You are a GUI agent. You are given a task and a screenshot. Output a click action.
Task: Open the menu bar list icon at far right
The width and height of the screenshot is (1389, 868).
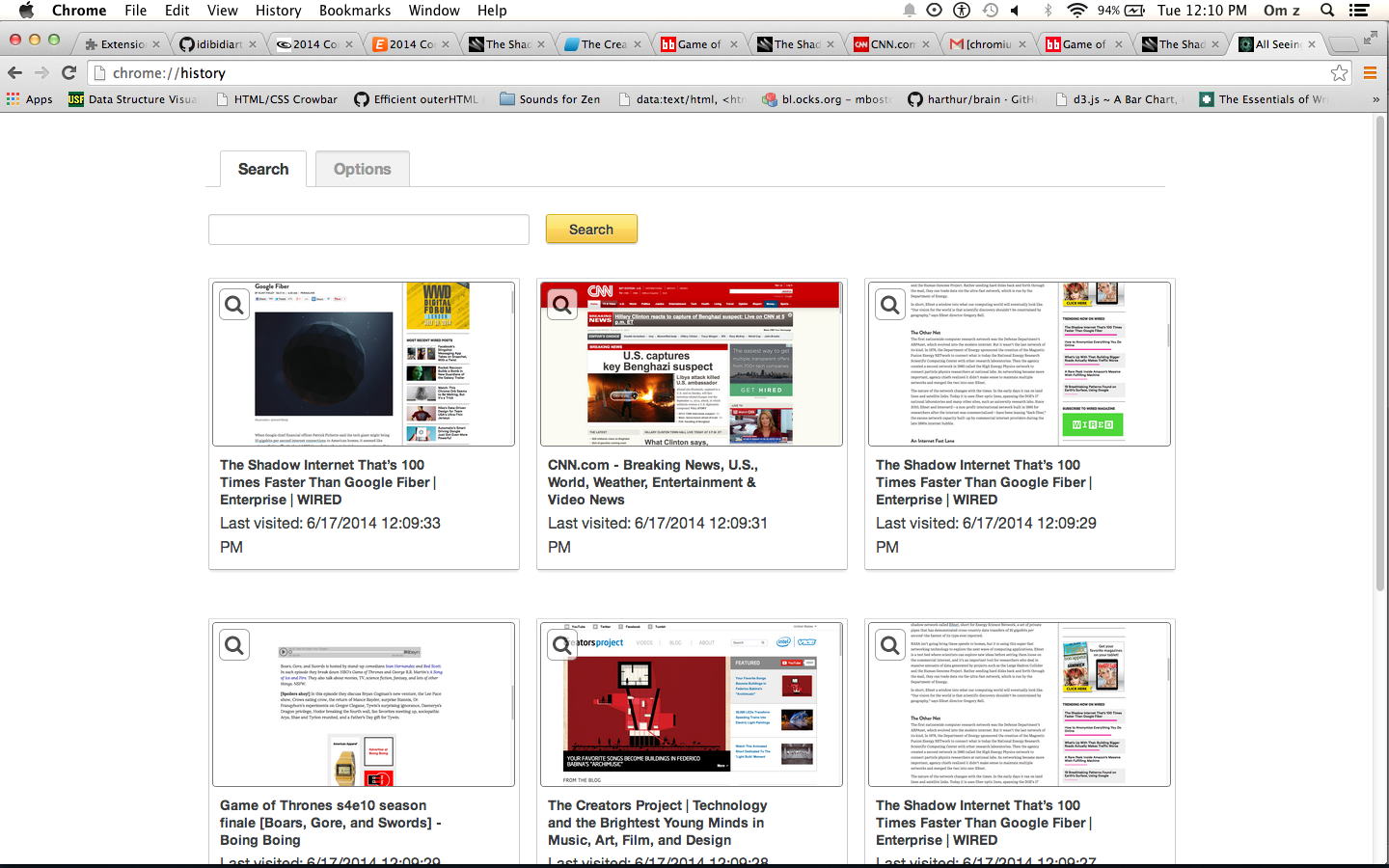click(1359, 11)
